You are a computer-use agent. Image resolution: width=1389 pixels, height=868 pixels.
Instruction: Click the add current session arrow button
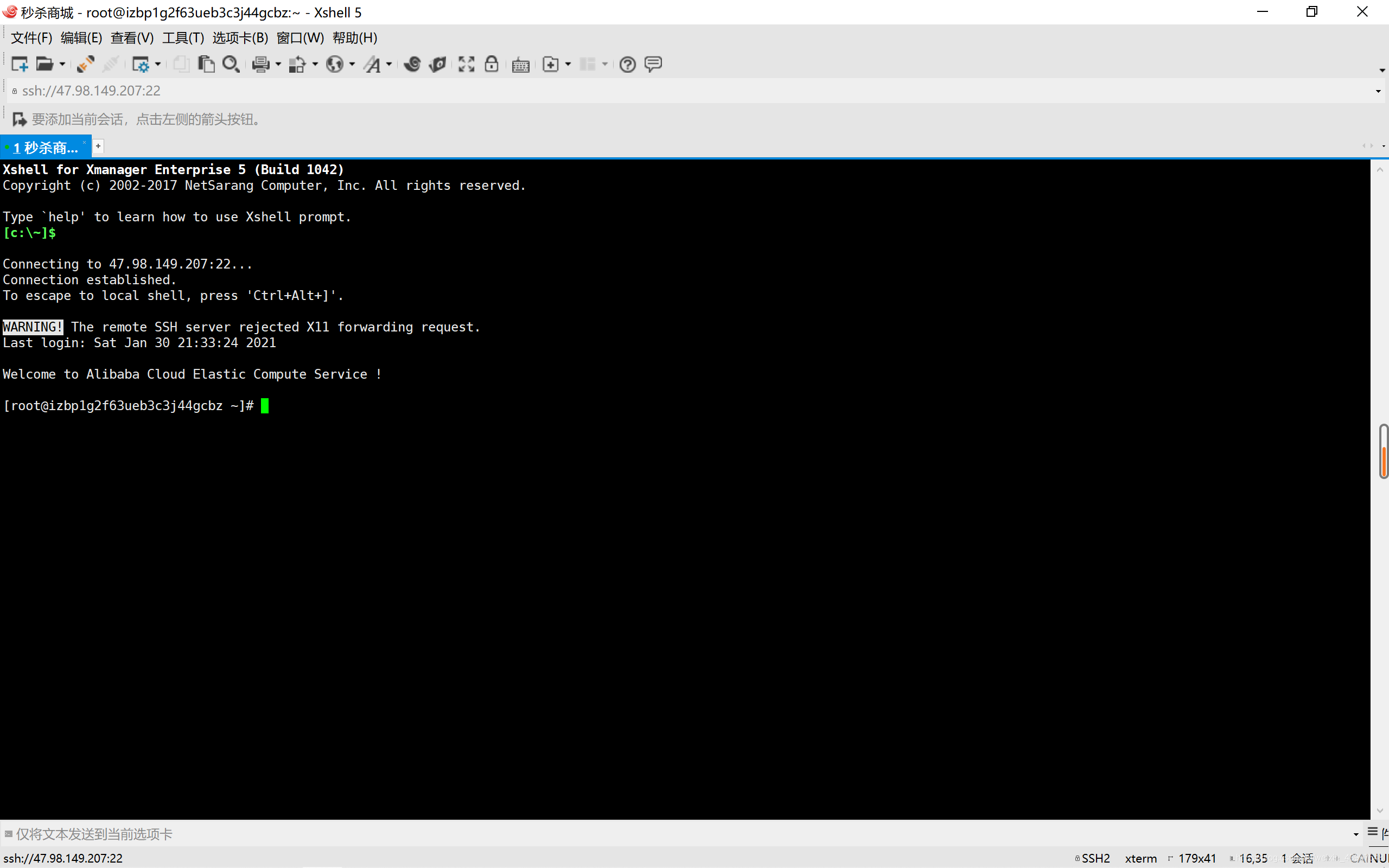pos(19,119)
